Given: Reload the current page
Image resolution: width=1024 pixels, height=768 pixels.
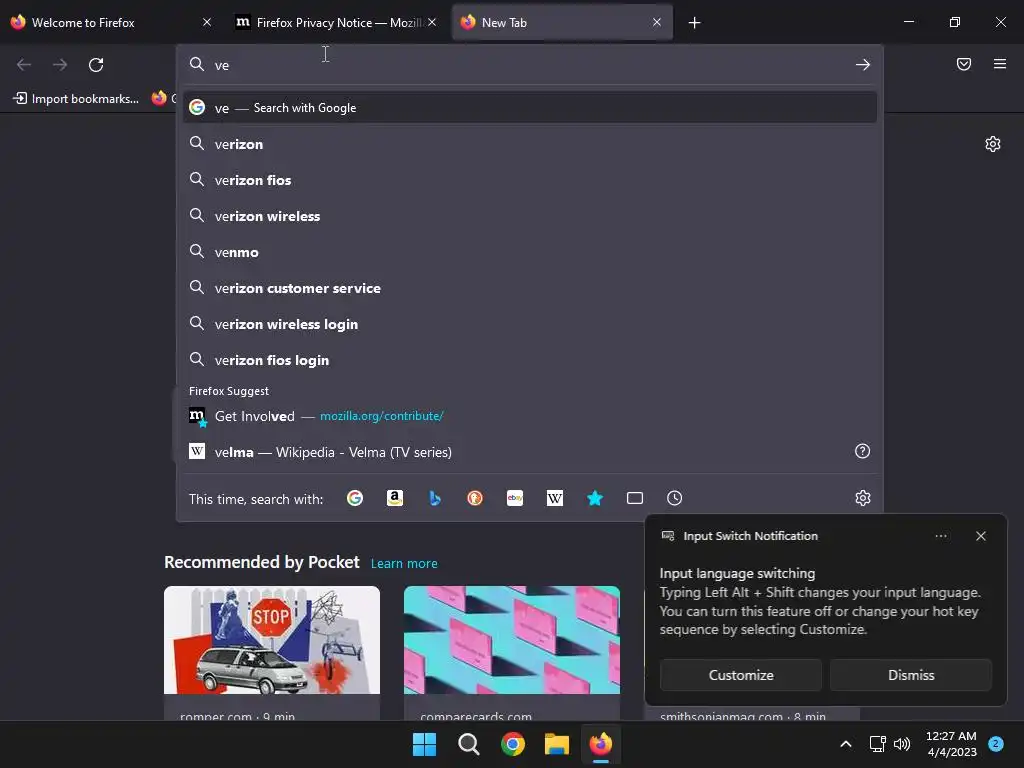Looking at the screenshot, I should pyautogui.click(x=96, y=65).
